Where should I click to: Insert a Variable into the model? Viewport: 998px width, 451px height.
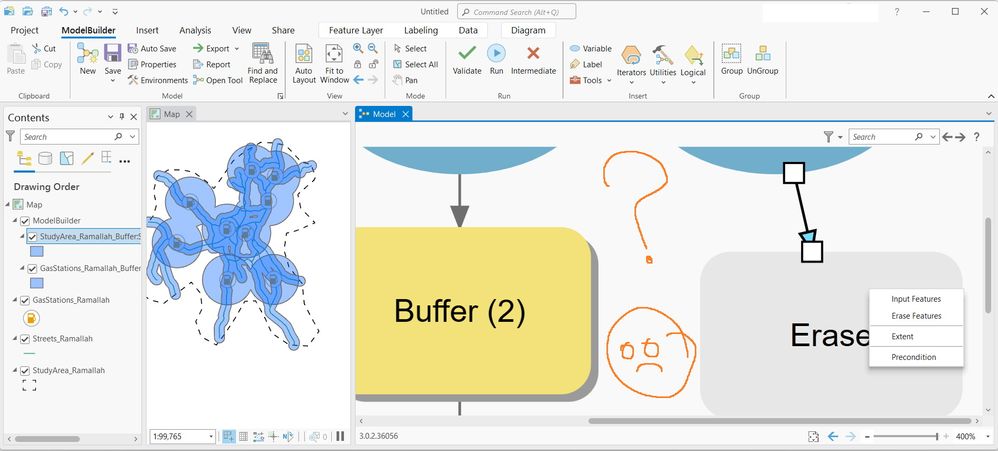click(x=590, y=48)
